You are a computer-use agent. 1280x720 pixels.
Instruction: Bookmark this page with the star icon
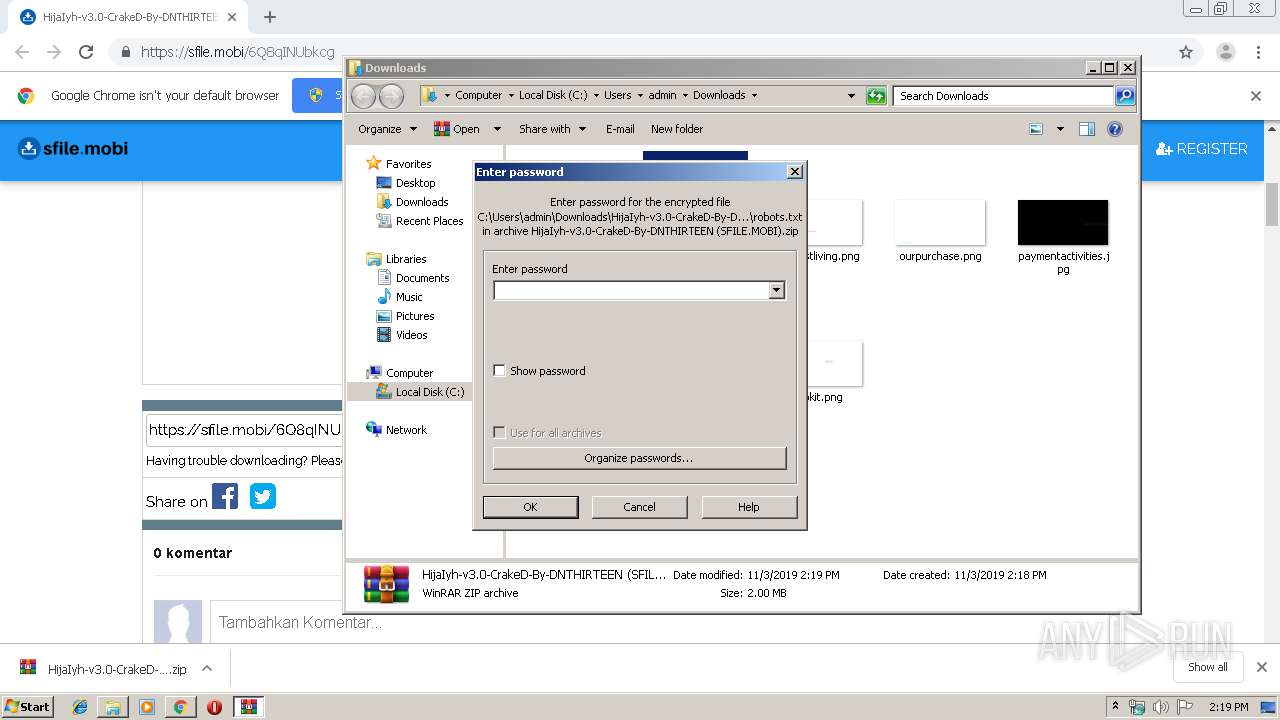(1186, 52)
